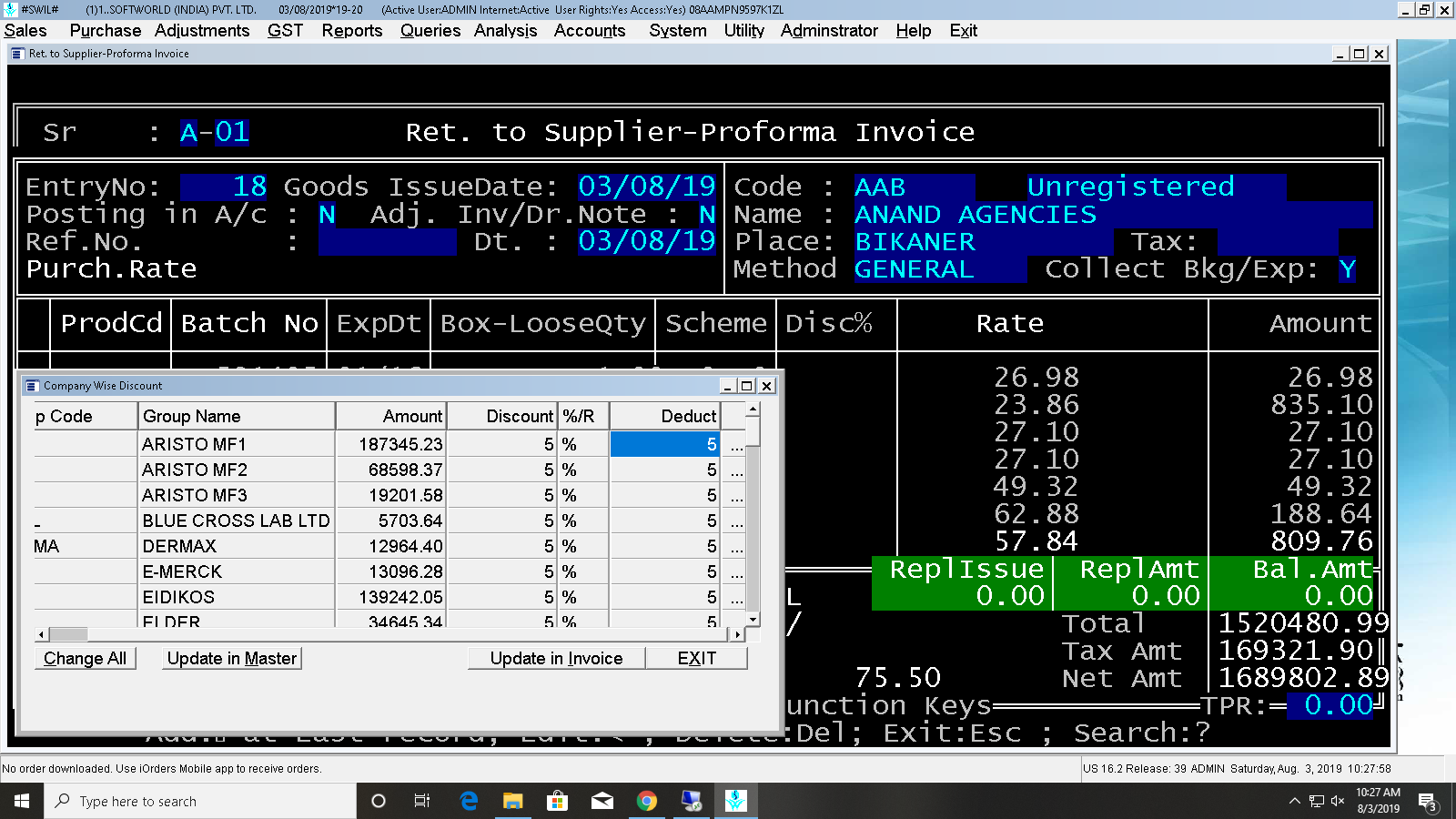Close the Ret. to Supplier-Proforma Invoice window
Viewport: 1456px width, 819px height.
click(x=1380, y=54)
